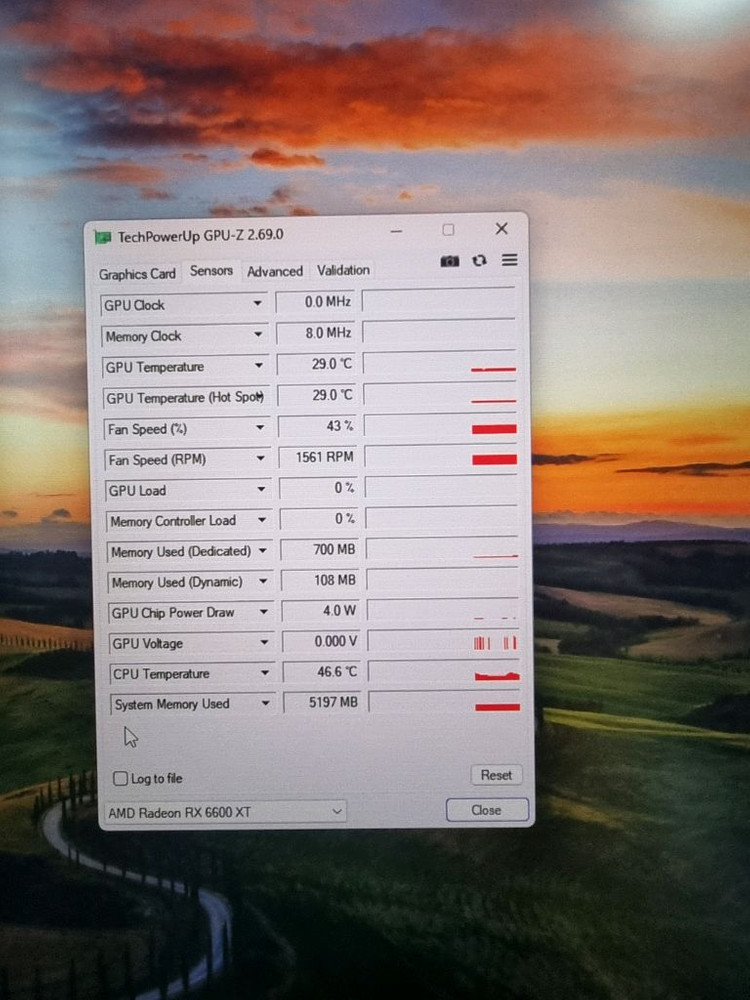Open the Advanced tab

point(275,271)
